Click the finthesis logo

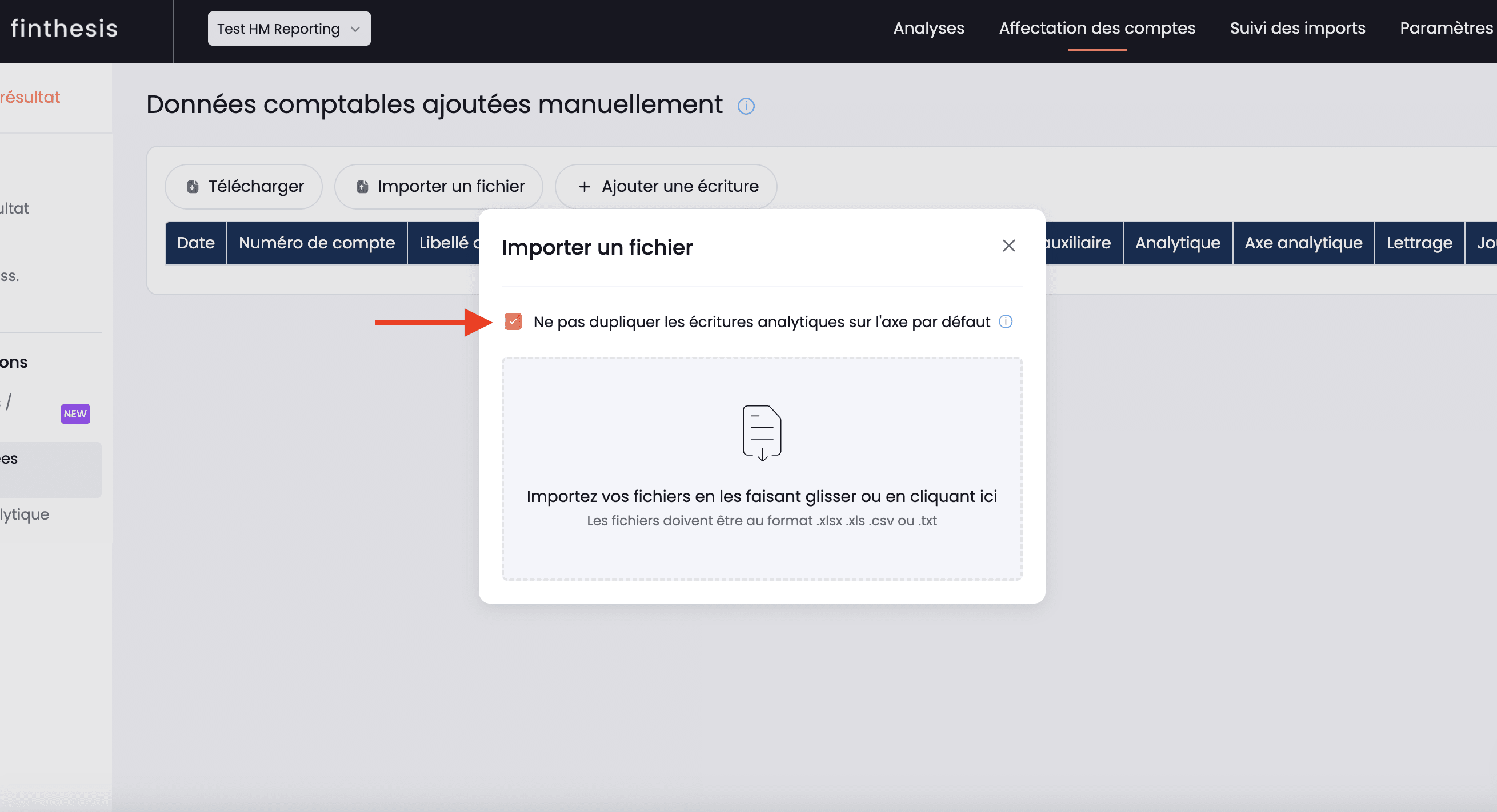point(65,29)
